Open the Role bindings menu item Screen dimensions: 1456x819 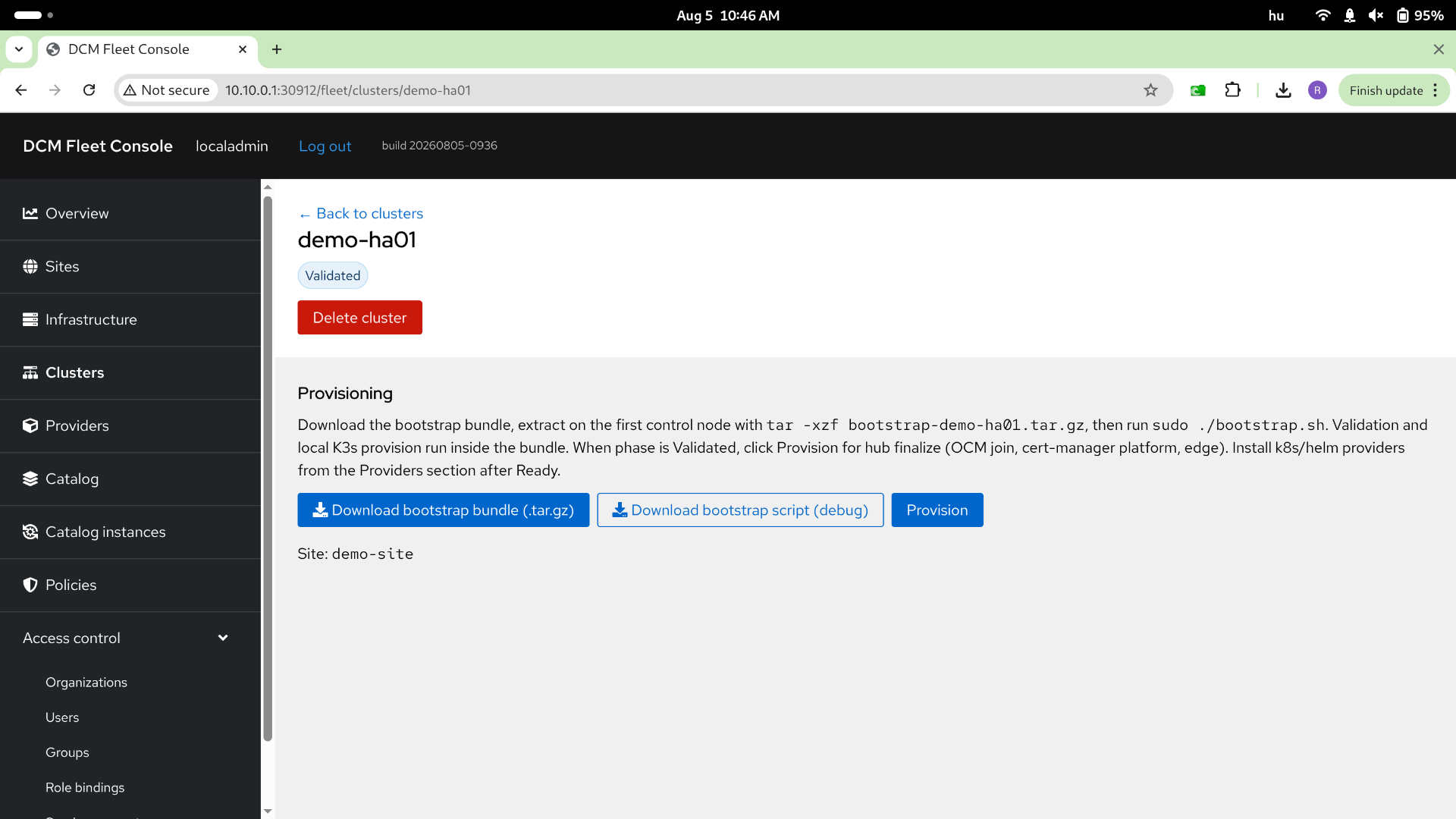pyautogui.click(x=85, y=787)
